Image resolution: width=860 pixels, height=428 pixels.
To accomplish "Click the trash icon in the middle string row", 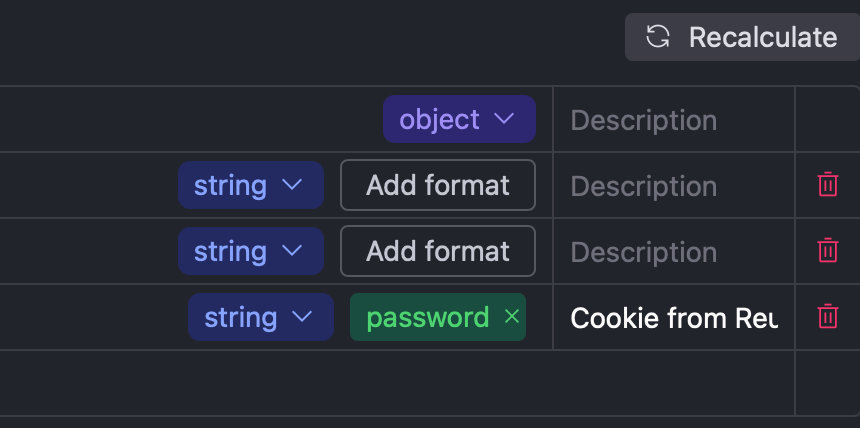I will click(x=828, y=251).
